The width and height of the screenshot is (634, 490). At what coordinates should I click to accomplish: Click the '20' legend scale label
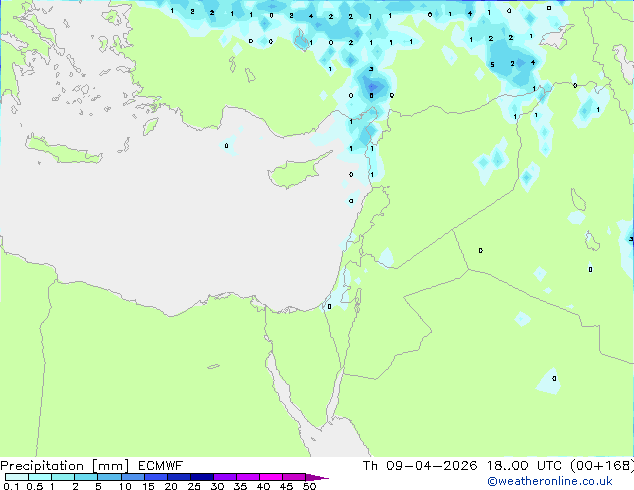[x=171, y=486]
